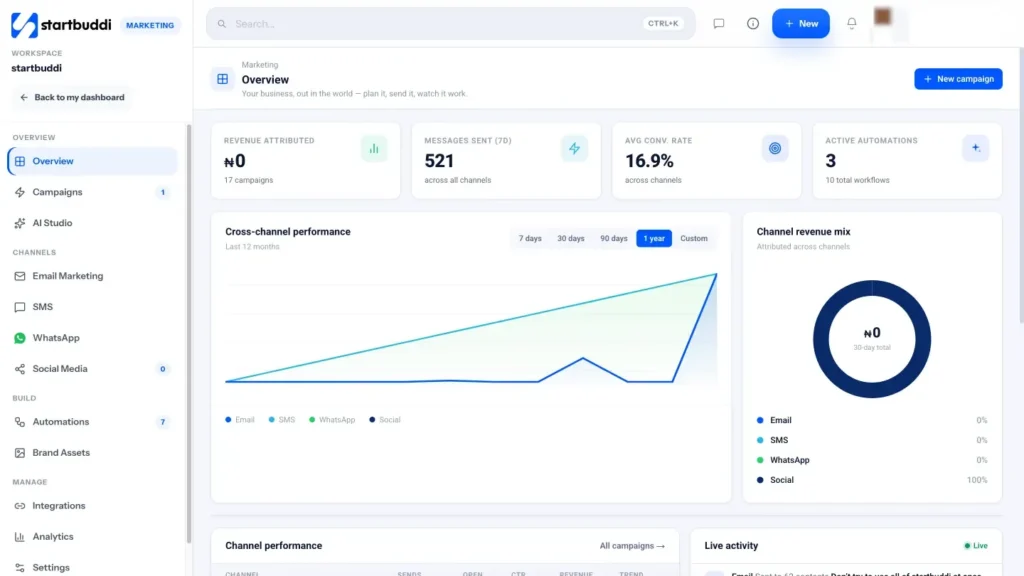Screen dimensions: 1024x576
Task: Click the Brand Assets image icon
Action: tap(20, 453)
